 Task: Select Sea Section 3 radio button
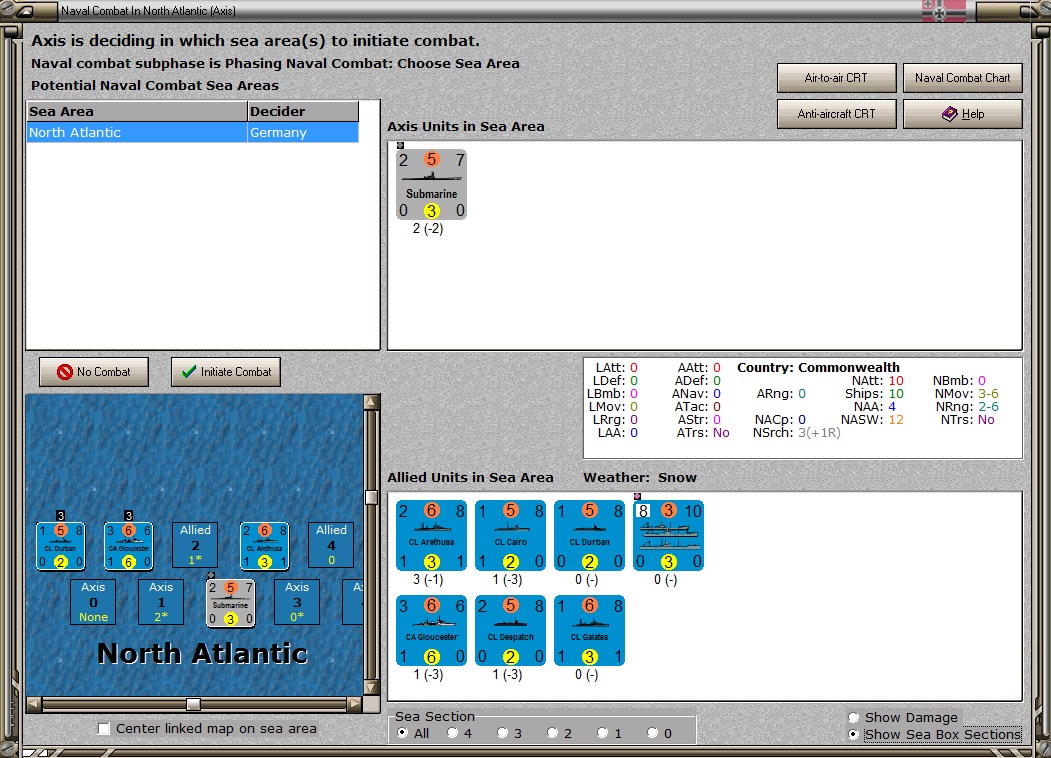pyautogui.click(x=502, y=733)
